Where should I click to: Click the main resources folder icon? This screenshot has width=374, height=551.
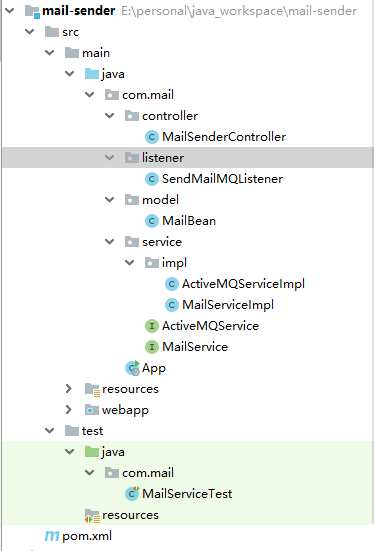point(92,389)
